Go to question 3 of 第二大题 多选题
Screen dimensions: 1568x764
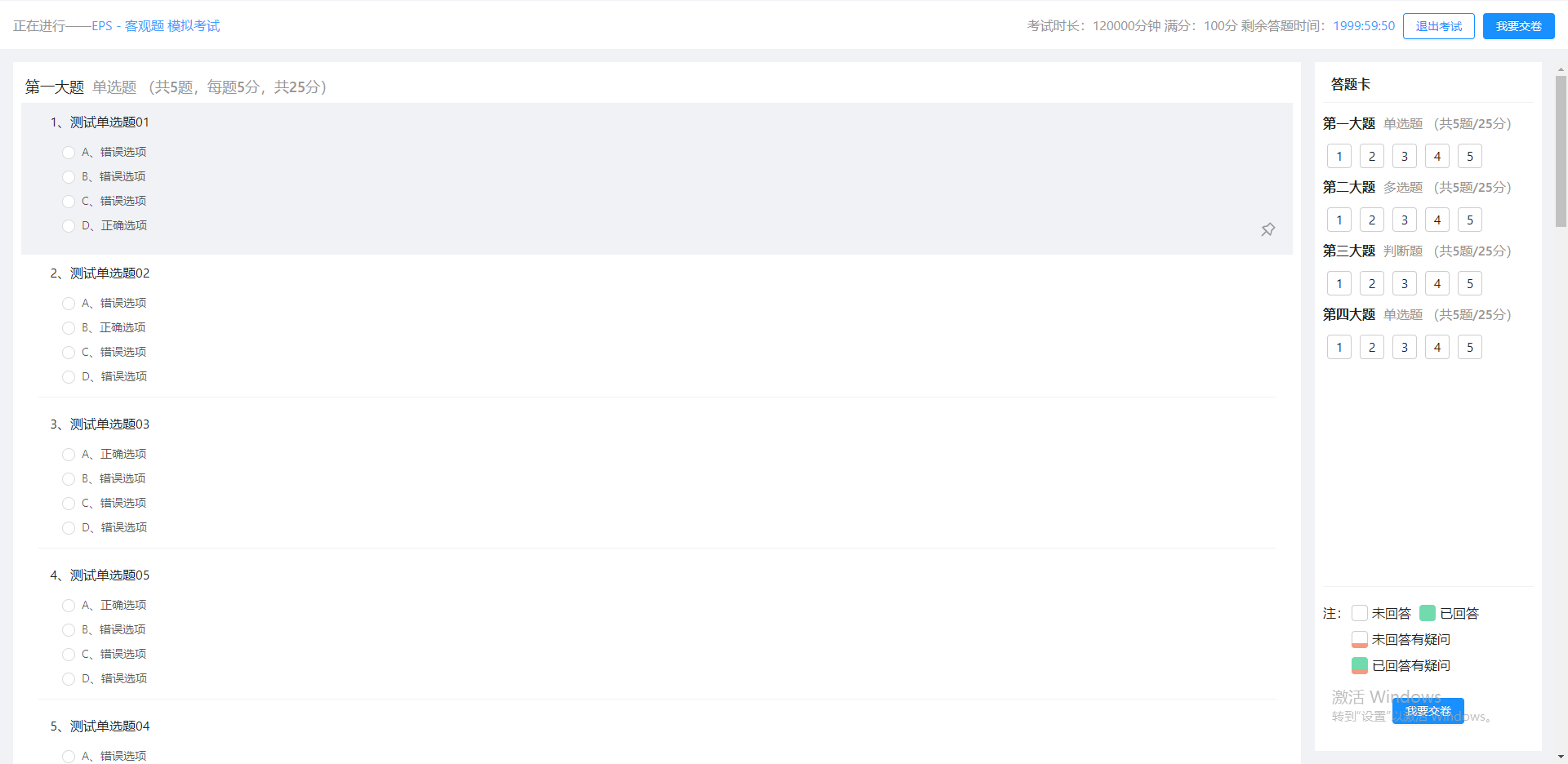coord(1404,220)
